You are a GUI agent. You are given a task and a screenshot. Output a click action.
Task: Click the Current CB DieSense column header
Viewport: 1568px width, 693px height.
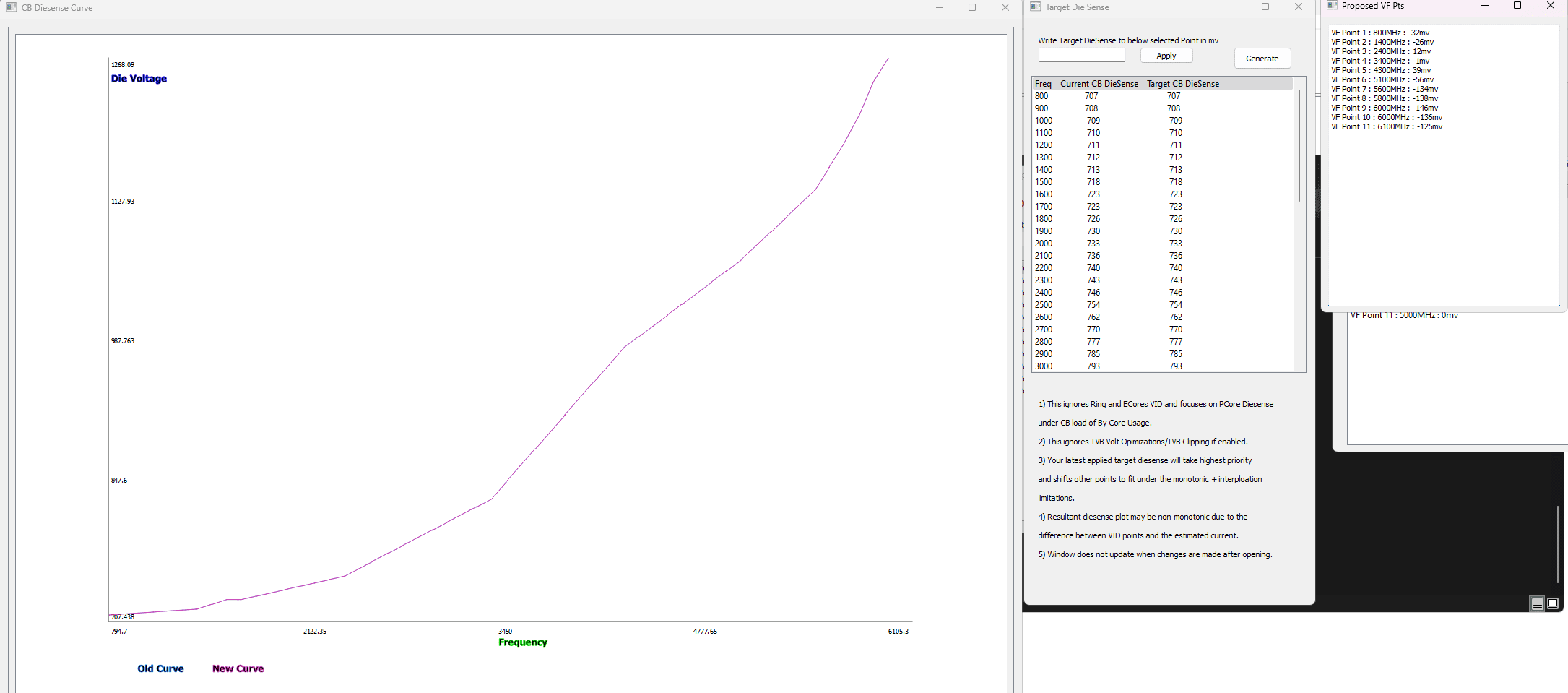click(1099, 84)
